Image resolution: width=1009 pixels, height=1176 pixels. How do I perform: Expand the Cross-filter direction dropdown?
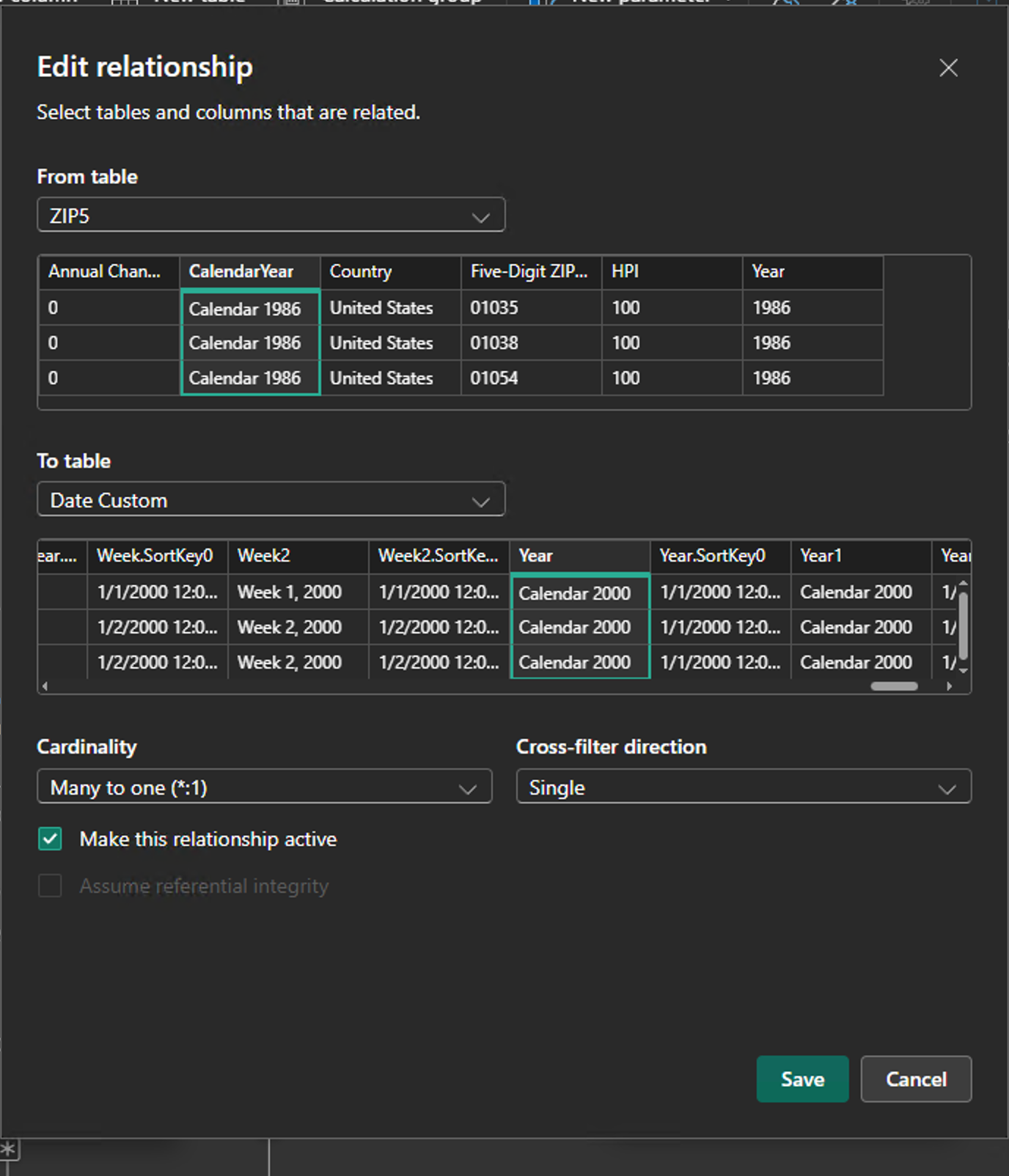pos(743,787)
